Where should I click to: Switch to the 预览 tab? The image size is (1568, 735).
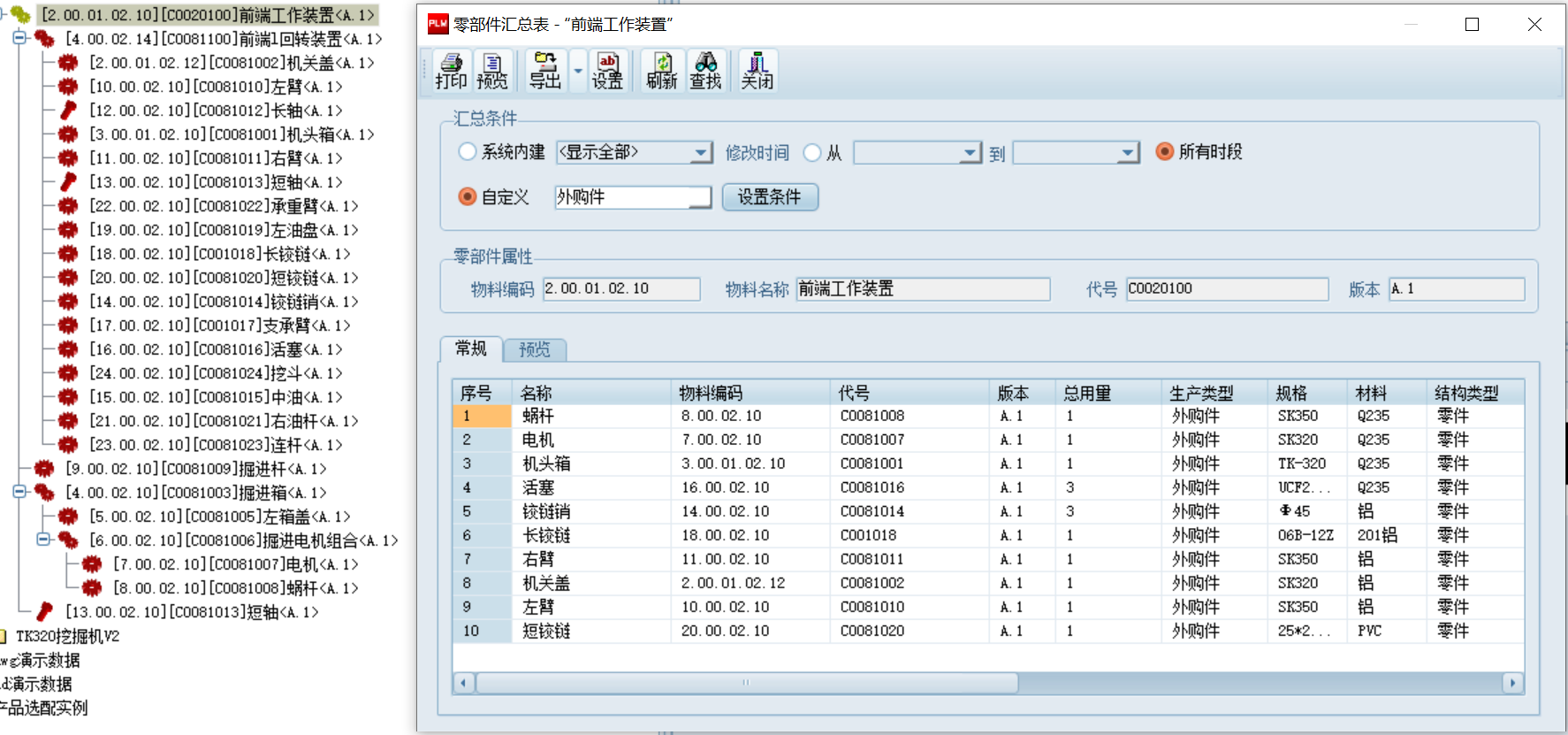pyautogui.click(x=534, y=349)
